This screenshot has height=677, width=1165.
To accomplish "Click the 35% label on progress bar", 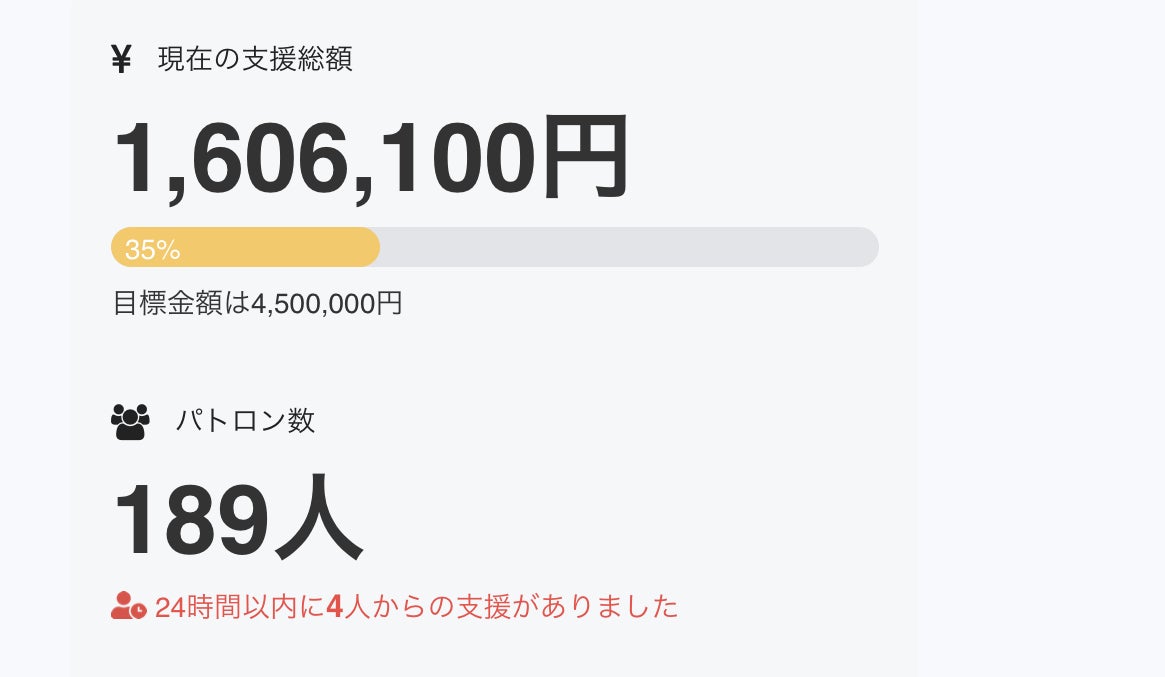I will [153, 249].
